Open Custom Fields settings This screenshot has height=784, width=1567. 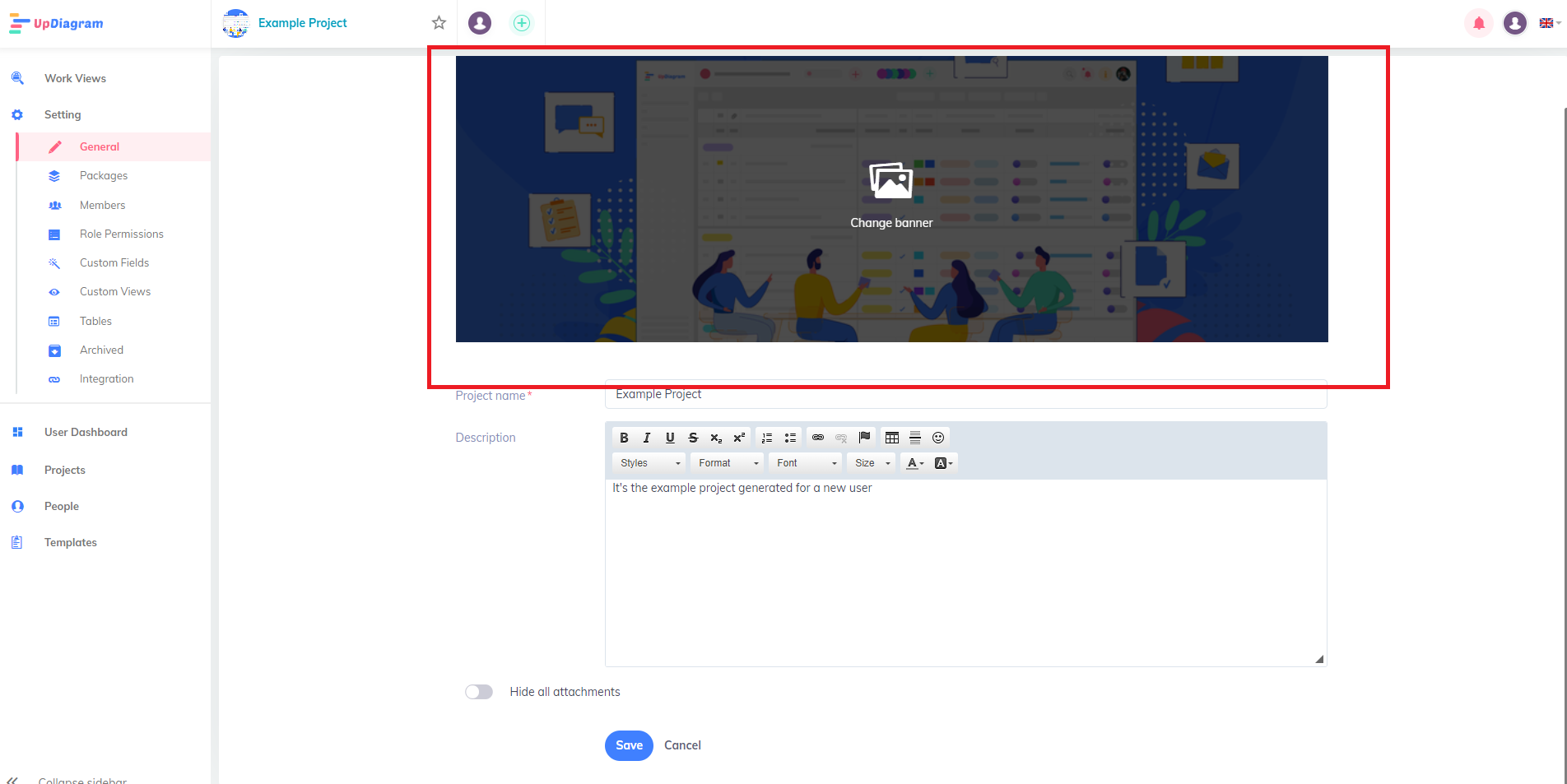tap(114, 262)
